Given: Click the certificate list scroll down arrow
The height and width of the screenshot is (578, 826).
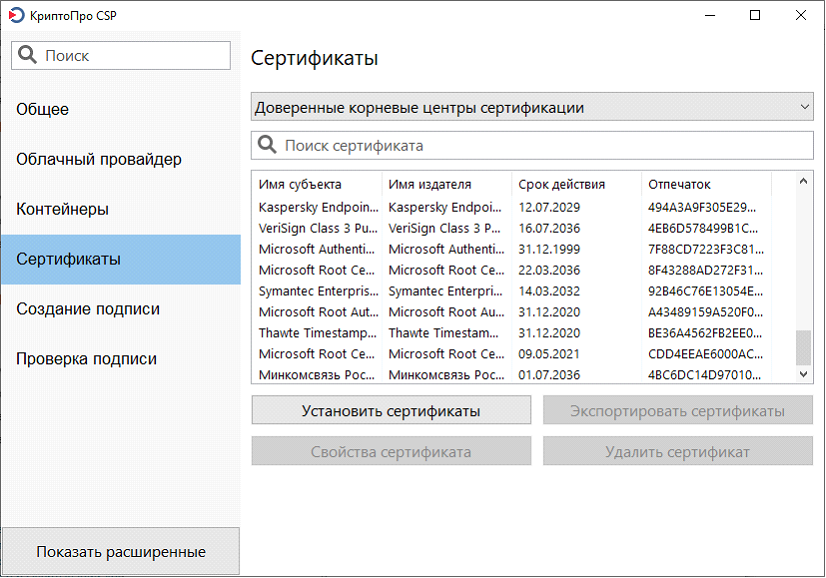Looking at the screenshot, I should pyautogui.click(x=803, y=374).
